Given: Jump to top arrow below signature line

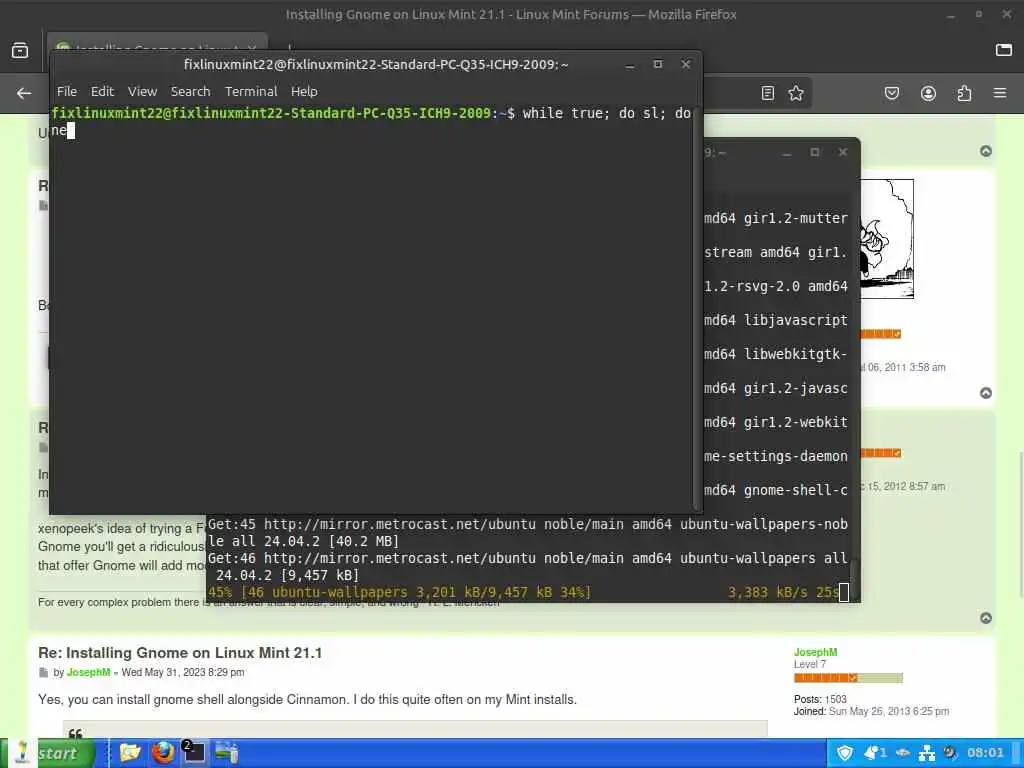Looking at the screenshot, I should coord(986,618).
